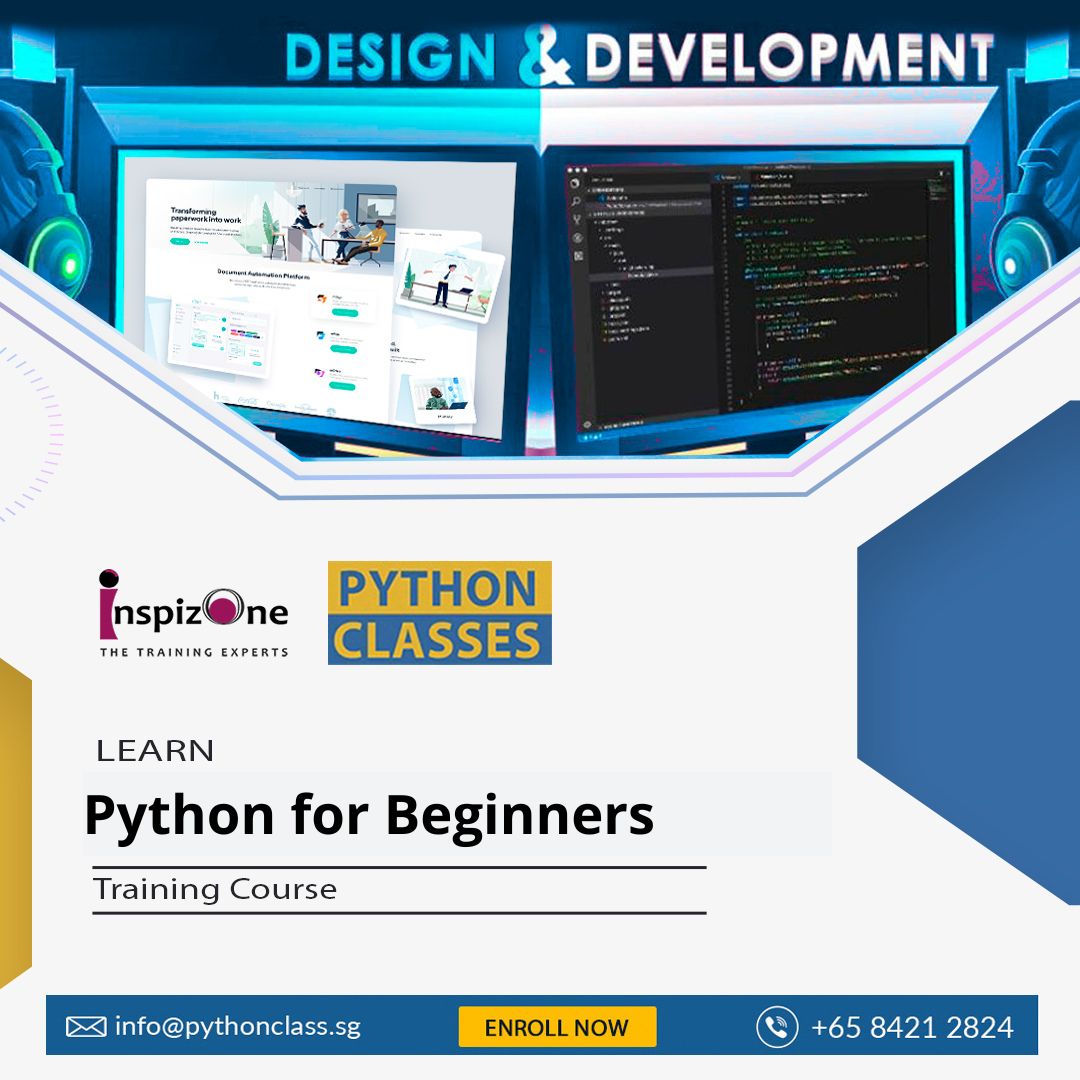The width and height of the screenshot is (1080, 1080).
Task: Click the 'DEVELOPMENT' title word
Action: [789, 56]
